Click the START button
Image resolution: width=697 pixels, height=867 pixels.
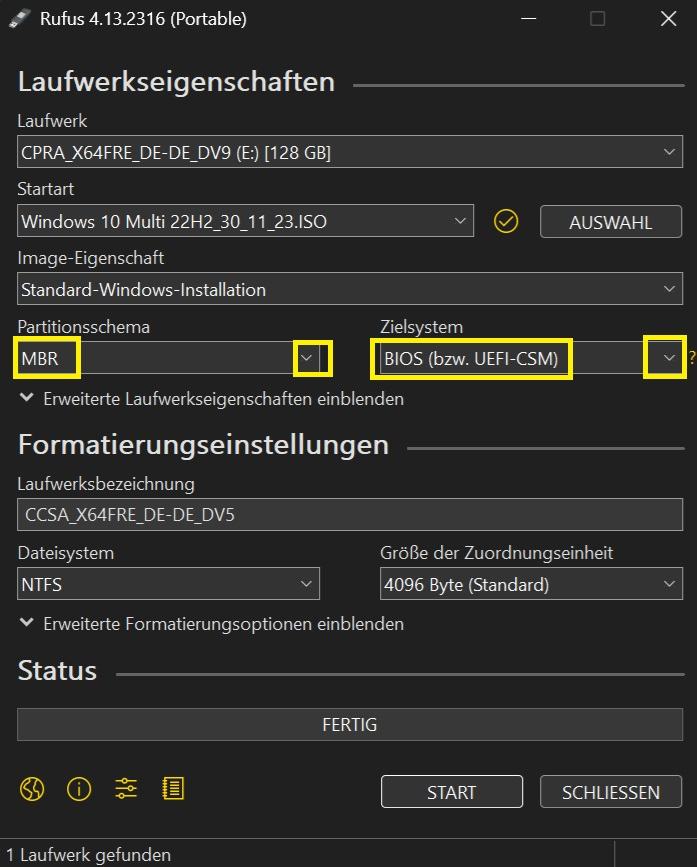click(452, 792)
